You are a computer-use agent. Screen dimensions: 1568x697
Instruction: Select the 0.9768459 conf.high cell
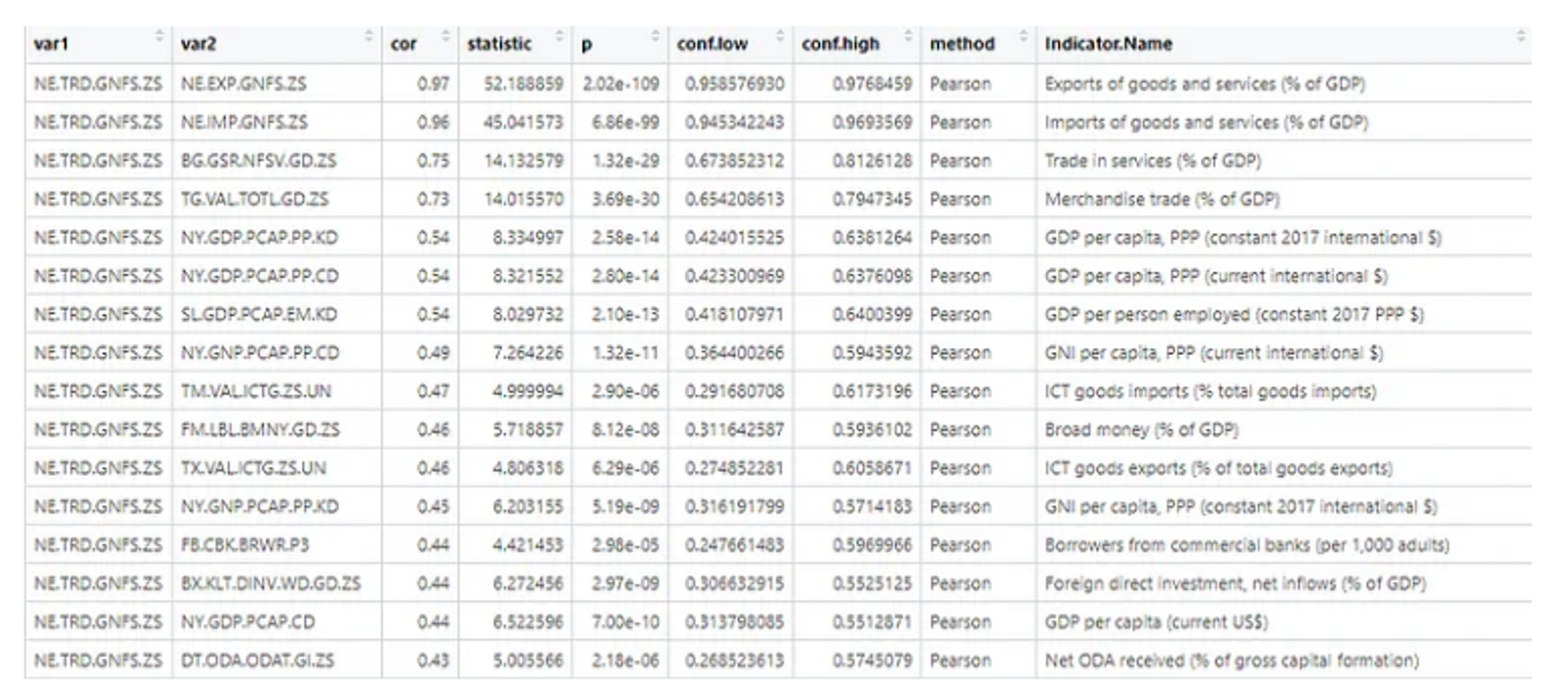tap(857, 83)
